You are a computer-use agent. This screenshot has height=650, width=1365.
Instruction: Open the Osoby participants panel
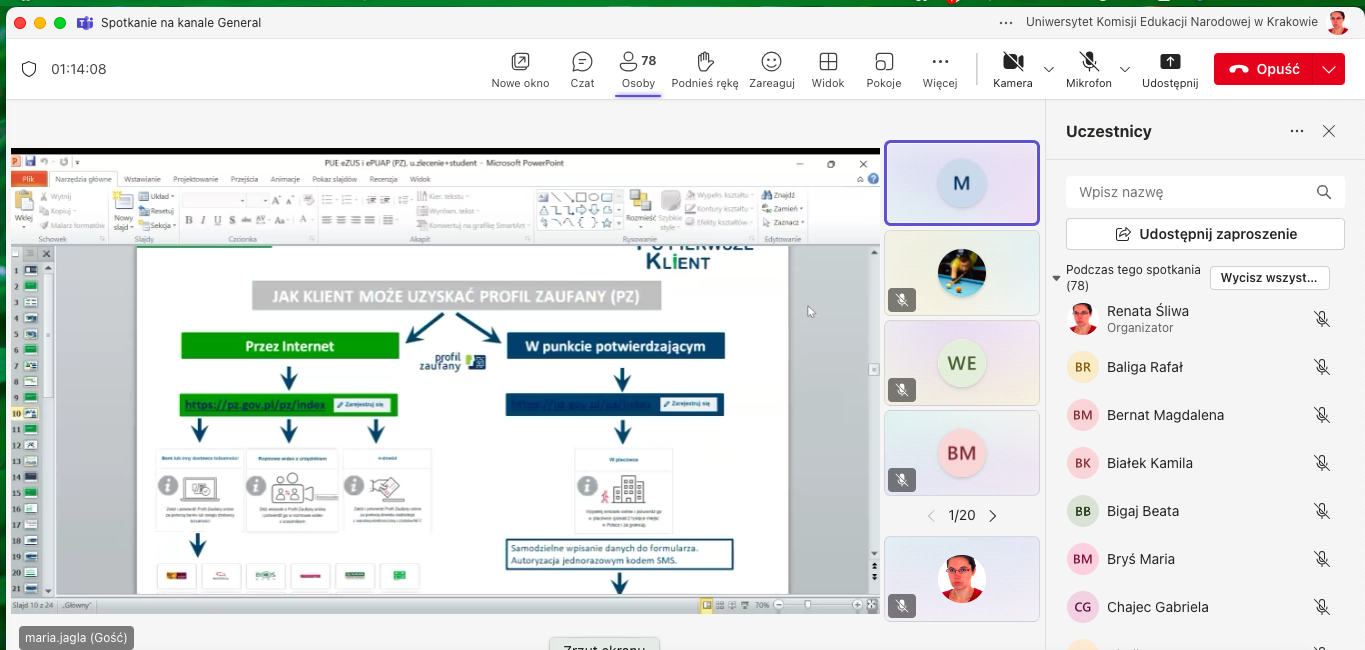point(638,69)
